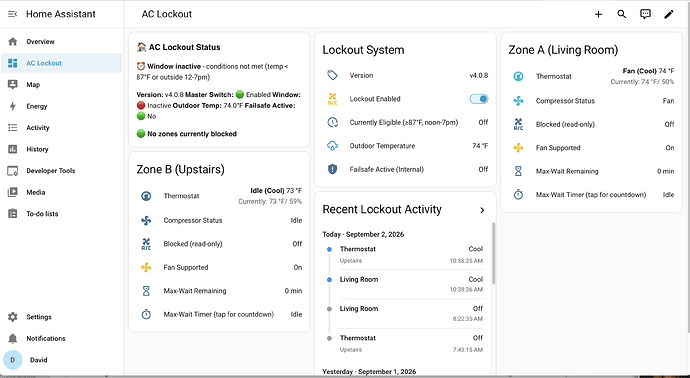Click the Lockout Enabled A/C fan icon
The image size is (690, 378).
332,99
